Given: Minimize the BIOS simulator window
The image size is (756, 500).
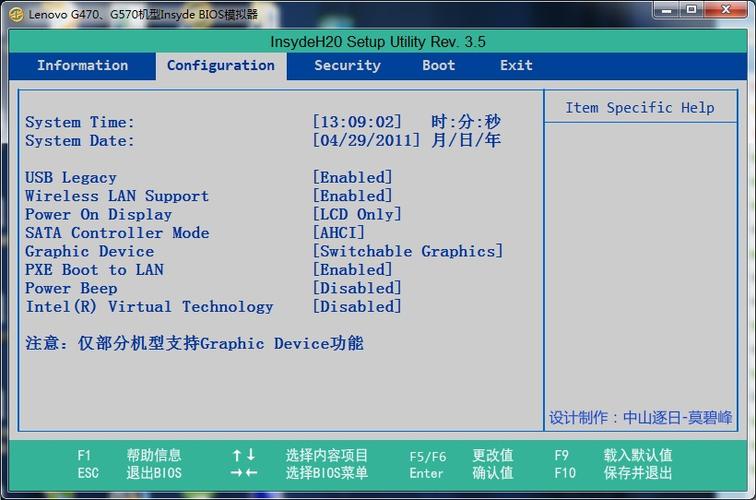Looking at the screenshot, I should [666, 9].
